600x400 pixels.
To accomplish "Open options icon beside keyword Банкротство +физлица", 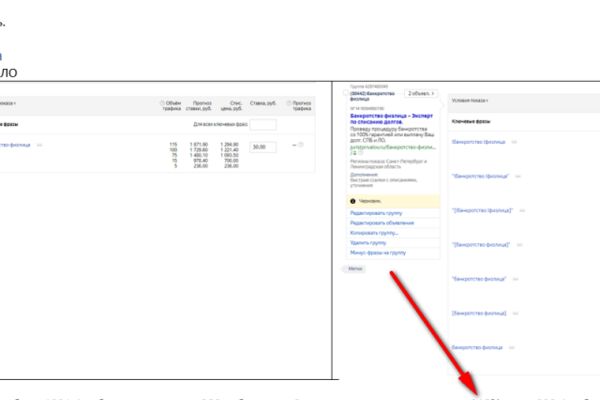I will 514,142.
